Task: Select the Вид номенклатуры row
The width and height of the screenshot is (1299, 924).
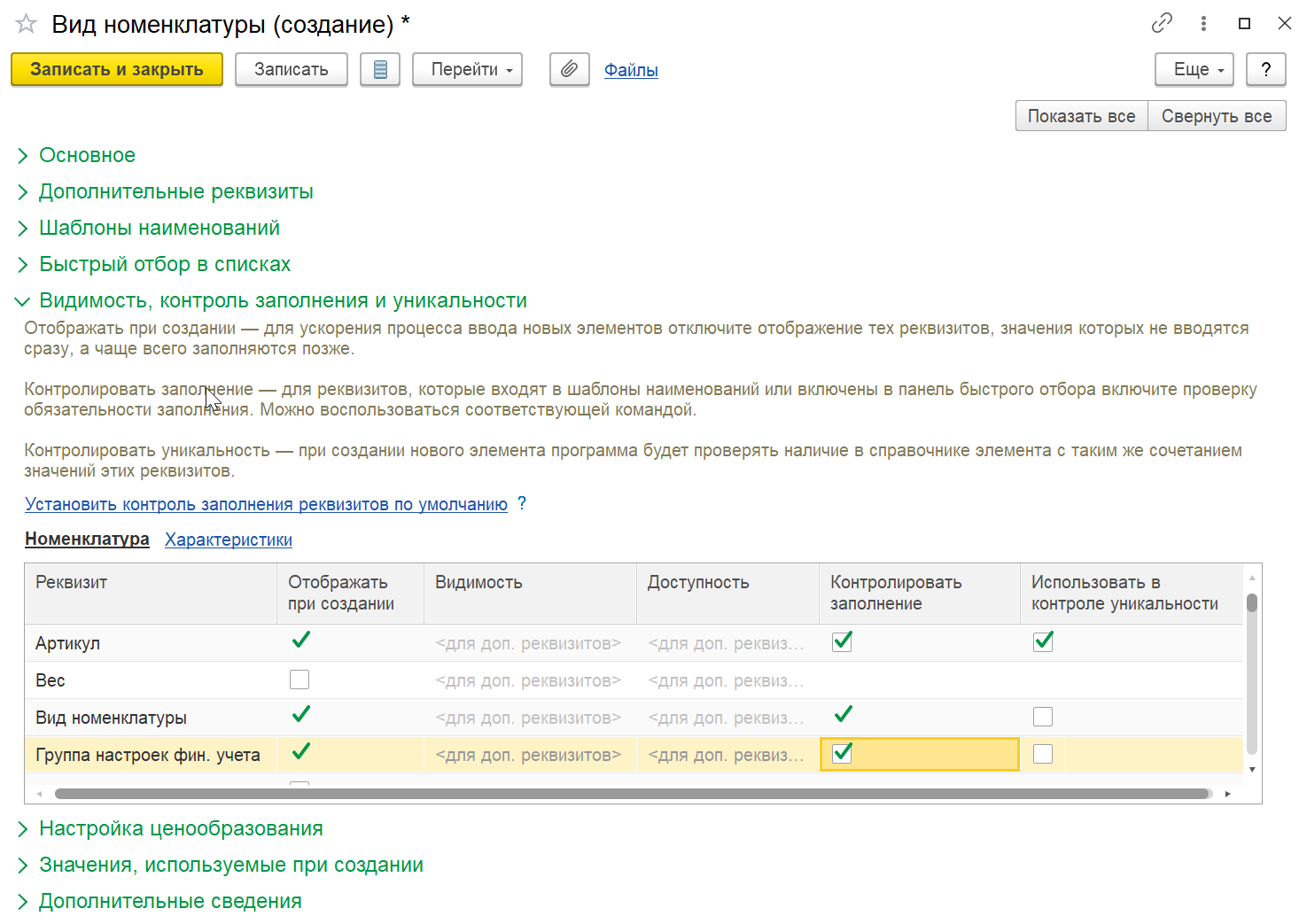Action: tap(634, 718)
